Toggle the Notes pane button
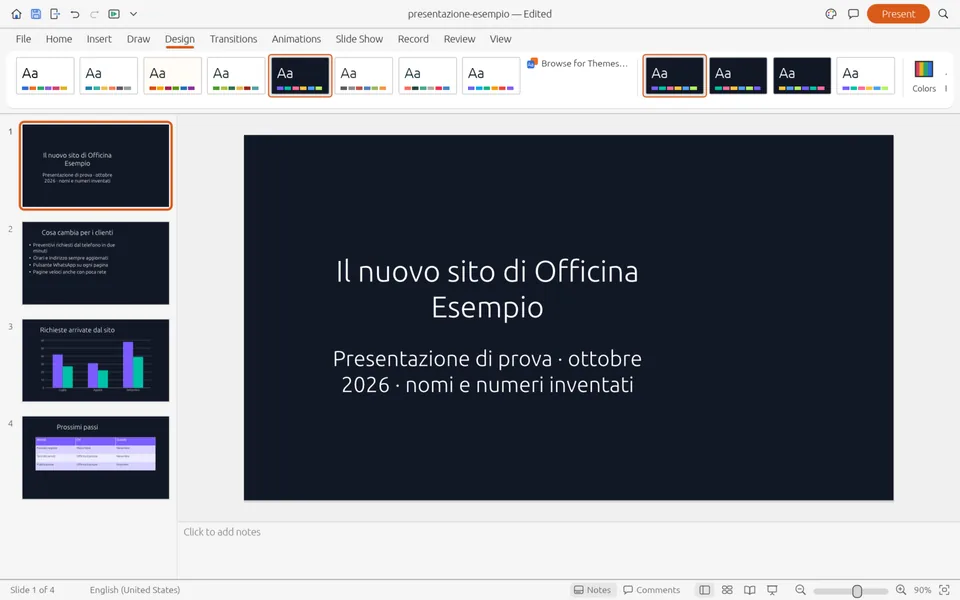 (x=592, y=590)
